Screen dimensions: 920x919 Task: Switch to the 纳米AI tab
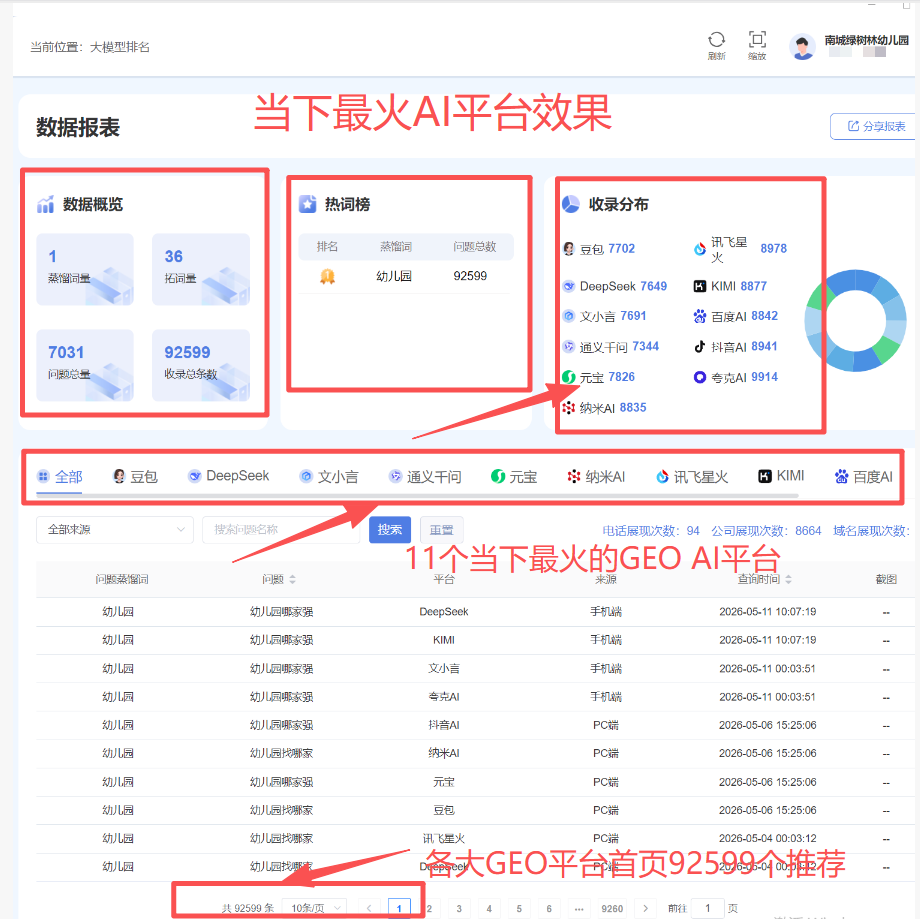(596, 477)
